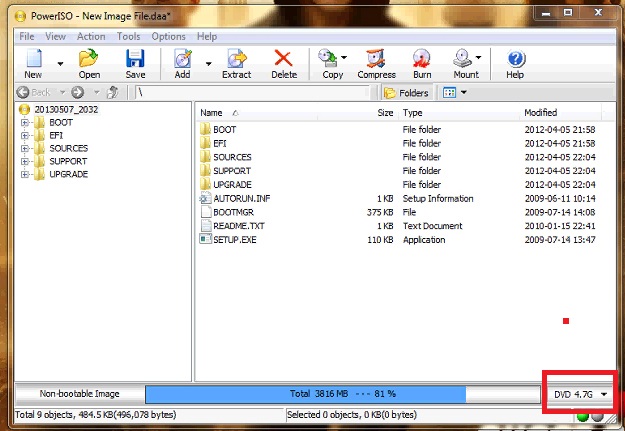
Task: Click the 375 KB size cell
Action: point(380,212)
